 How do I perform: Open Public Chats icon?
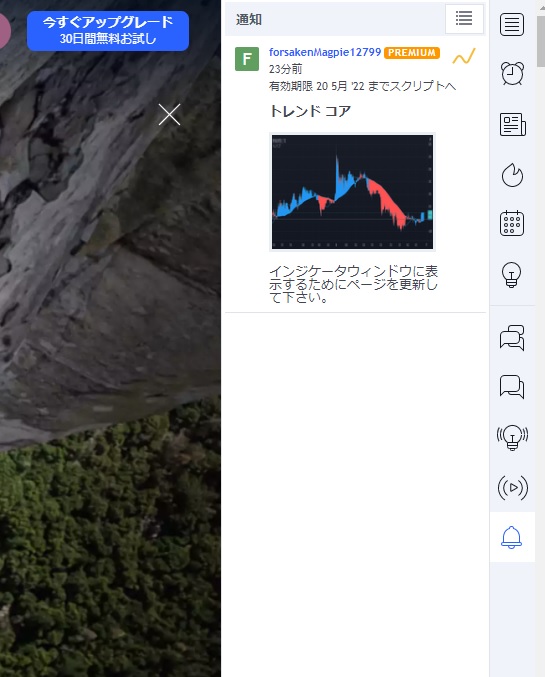click(512, 337)
